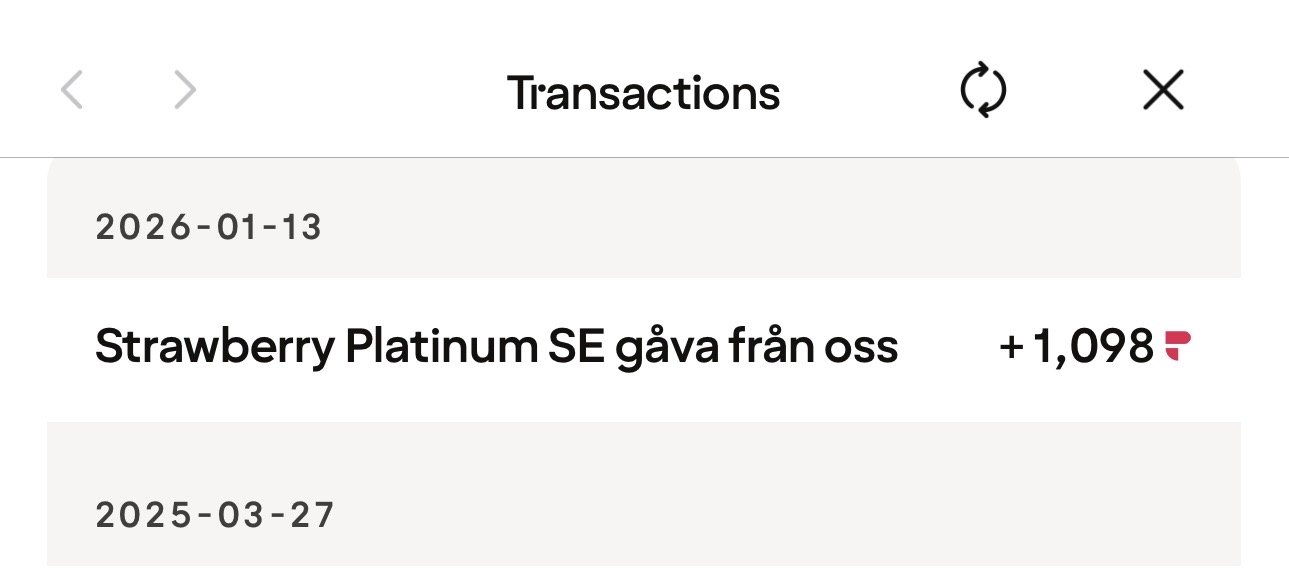1289x582 pixels.
Task: Click the plus sign before 1,098
Action: 1011,347
